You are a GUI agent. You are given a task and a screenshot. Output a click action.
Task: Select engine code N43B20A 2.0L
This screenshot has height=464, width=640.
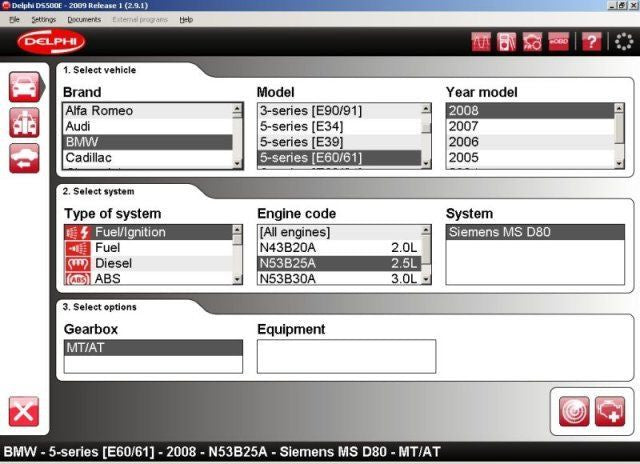[340, 248]
